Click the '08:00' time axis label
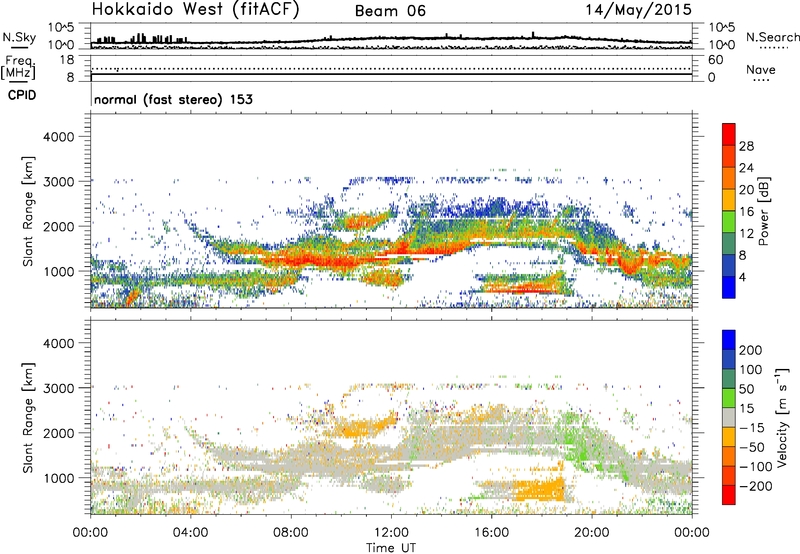Screen dimensions: 800x554 pos(291,533)
